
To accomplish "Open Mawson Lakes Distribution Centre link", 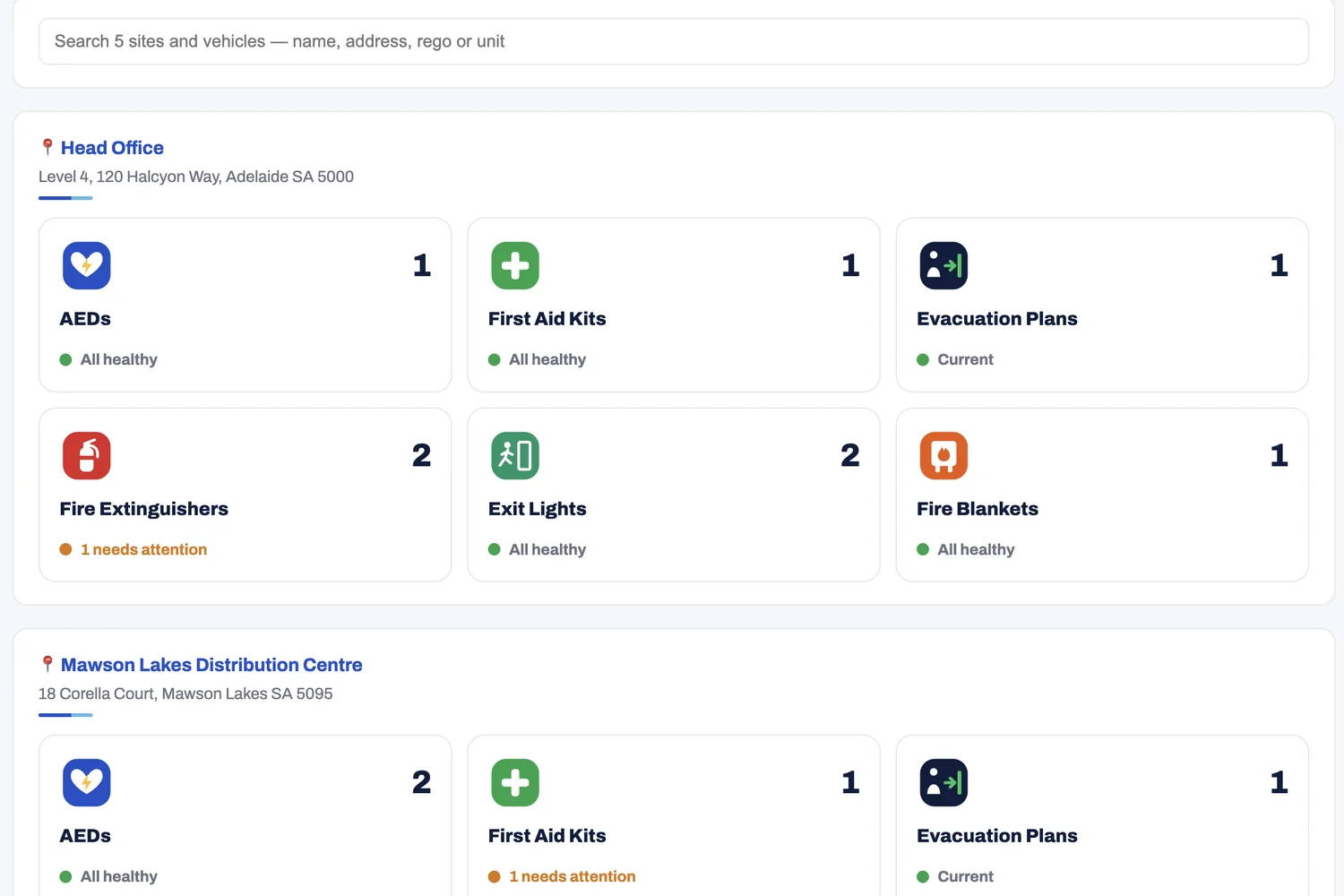I will point(211,665).
